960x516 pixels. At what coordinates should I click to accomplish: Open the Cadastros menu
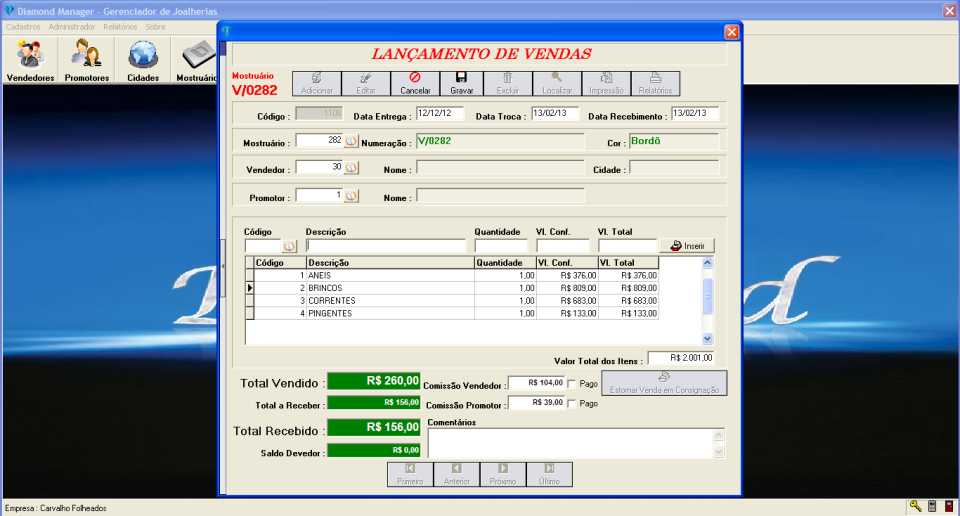point(23,26)
